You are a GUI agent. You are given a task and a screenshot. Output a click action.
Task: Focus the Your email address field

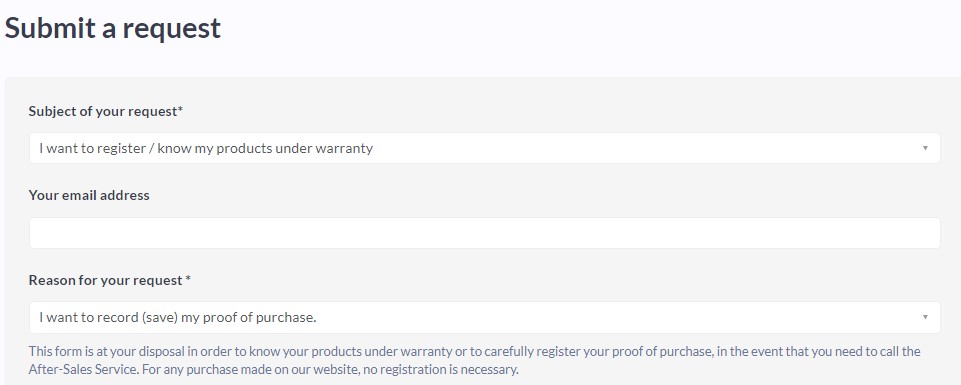coord(484,233)
